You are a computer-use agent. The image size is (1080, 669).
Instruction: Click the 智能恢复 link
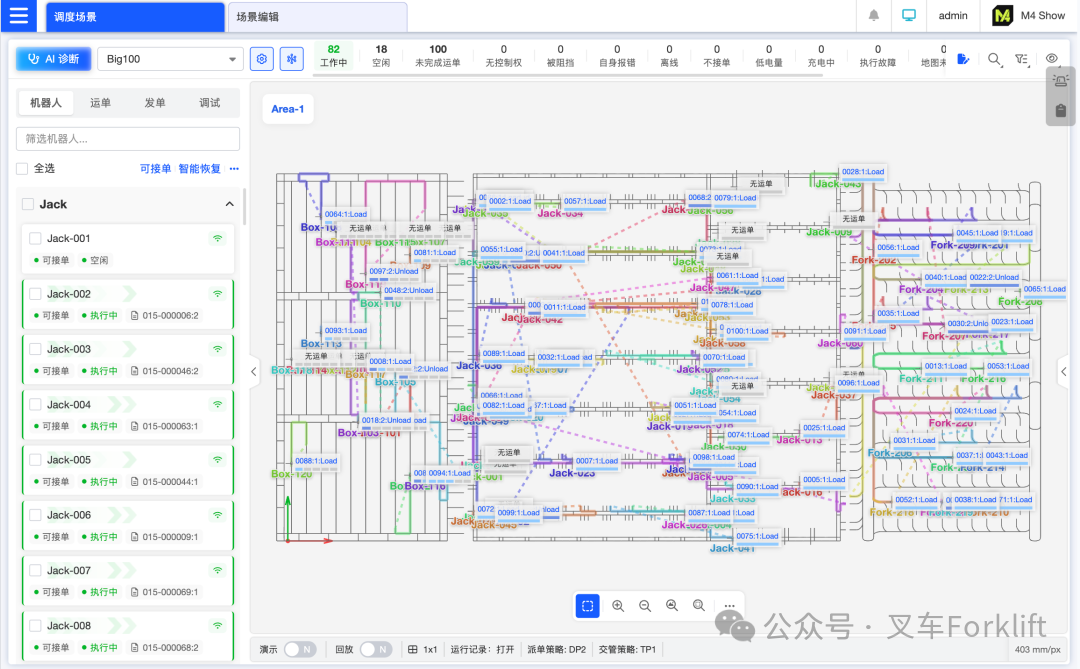[x=200, y=169]
